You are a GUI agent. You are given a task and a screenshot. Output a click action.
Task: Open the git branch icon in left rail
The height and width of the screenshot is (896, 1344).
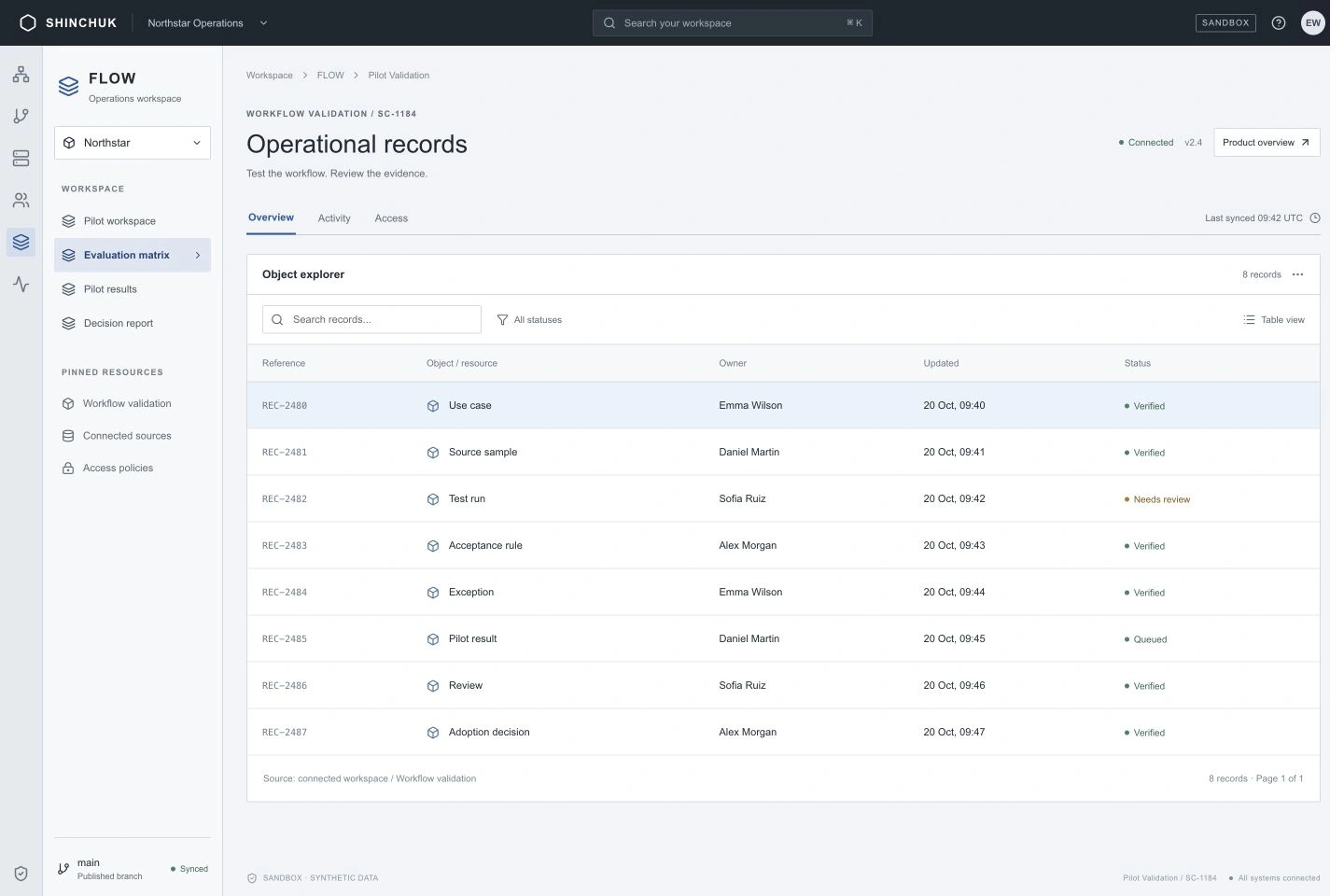click(21, 117)
